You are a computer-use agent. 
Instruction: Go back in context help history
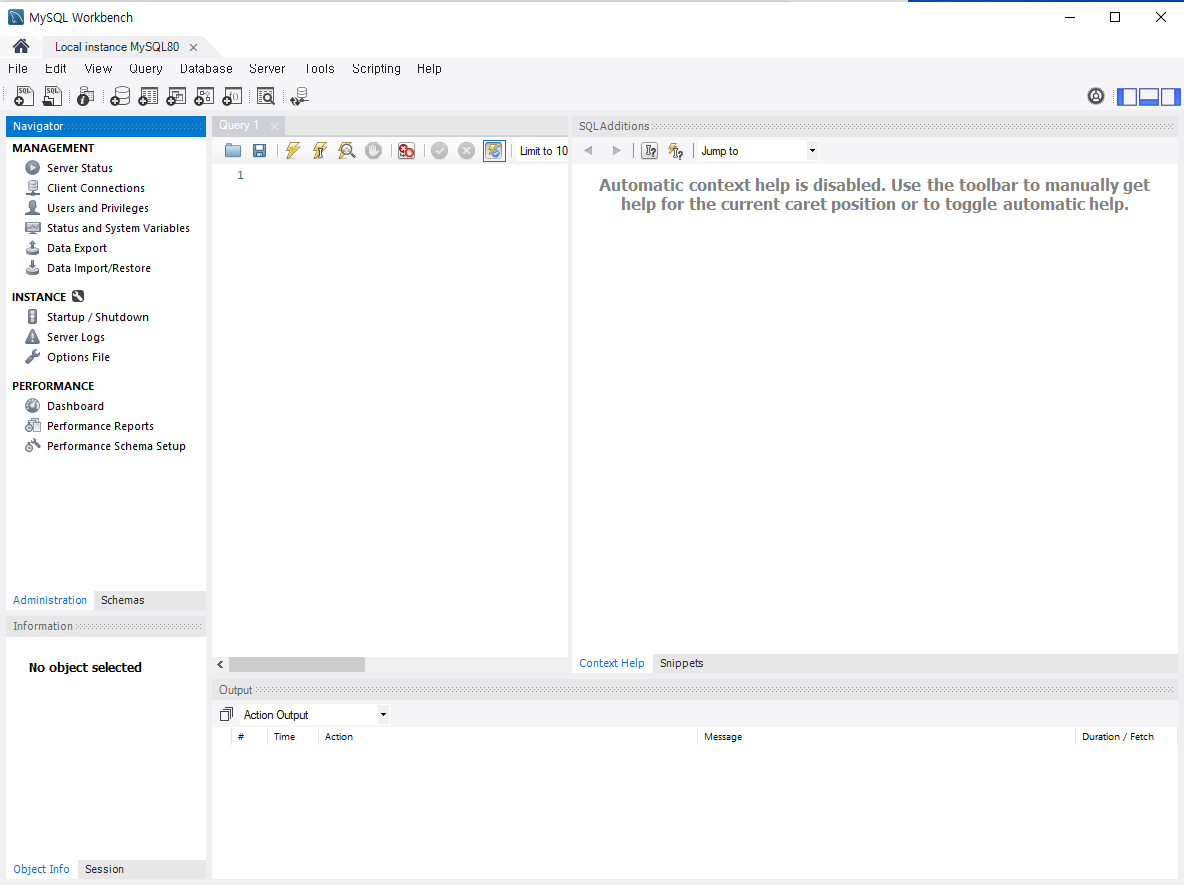coord(588,150)
